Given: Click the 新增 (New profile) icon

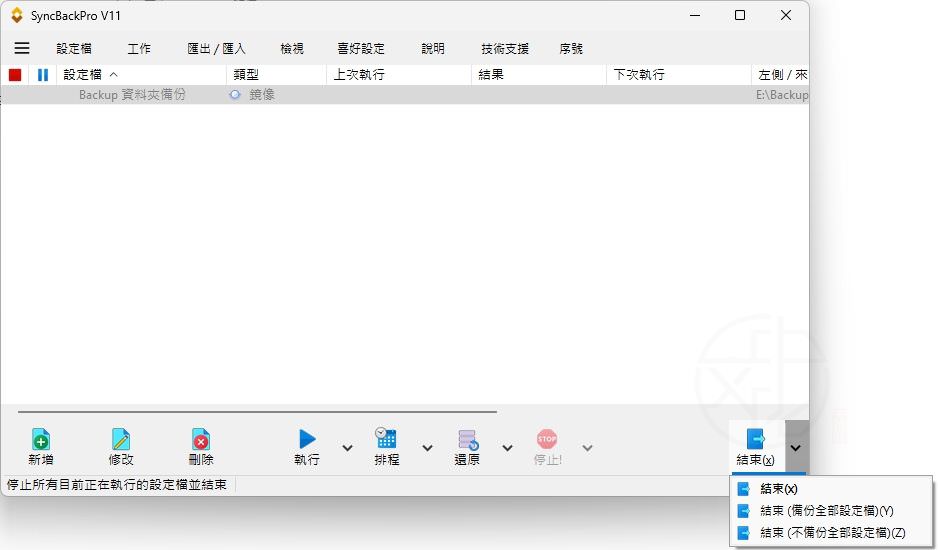Looking at the screenshot, I should coord(40,439).
